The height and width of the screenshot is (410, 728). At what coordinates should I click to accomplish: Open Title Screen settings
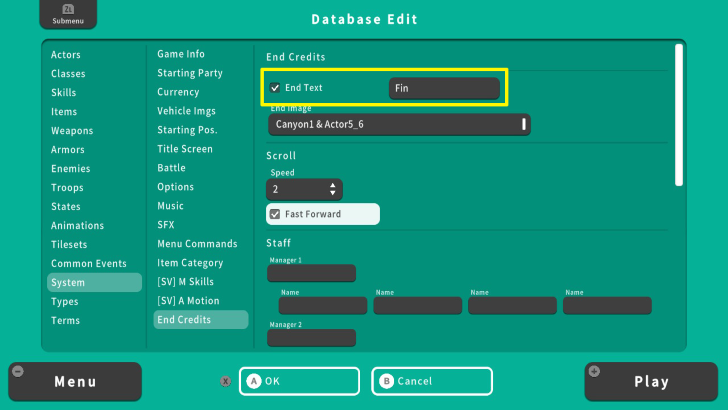(x=185, y=149)
